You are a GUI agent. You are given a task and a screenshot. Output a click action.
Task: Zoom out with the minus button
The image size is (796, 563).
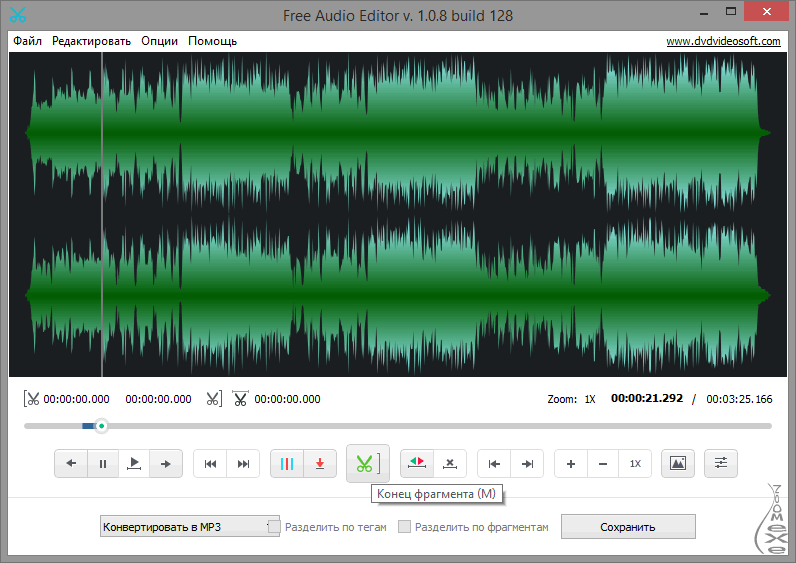tap(603, 463)
